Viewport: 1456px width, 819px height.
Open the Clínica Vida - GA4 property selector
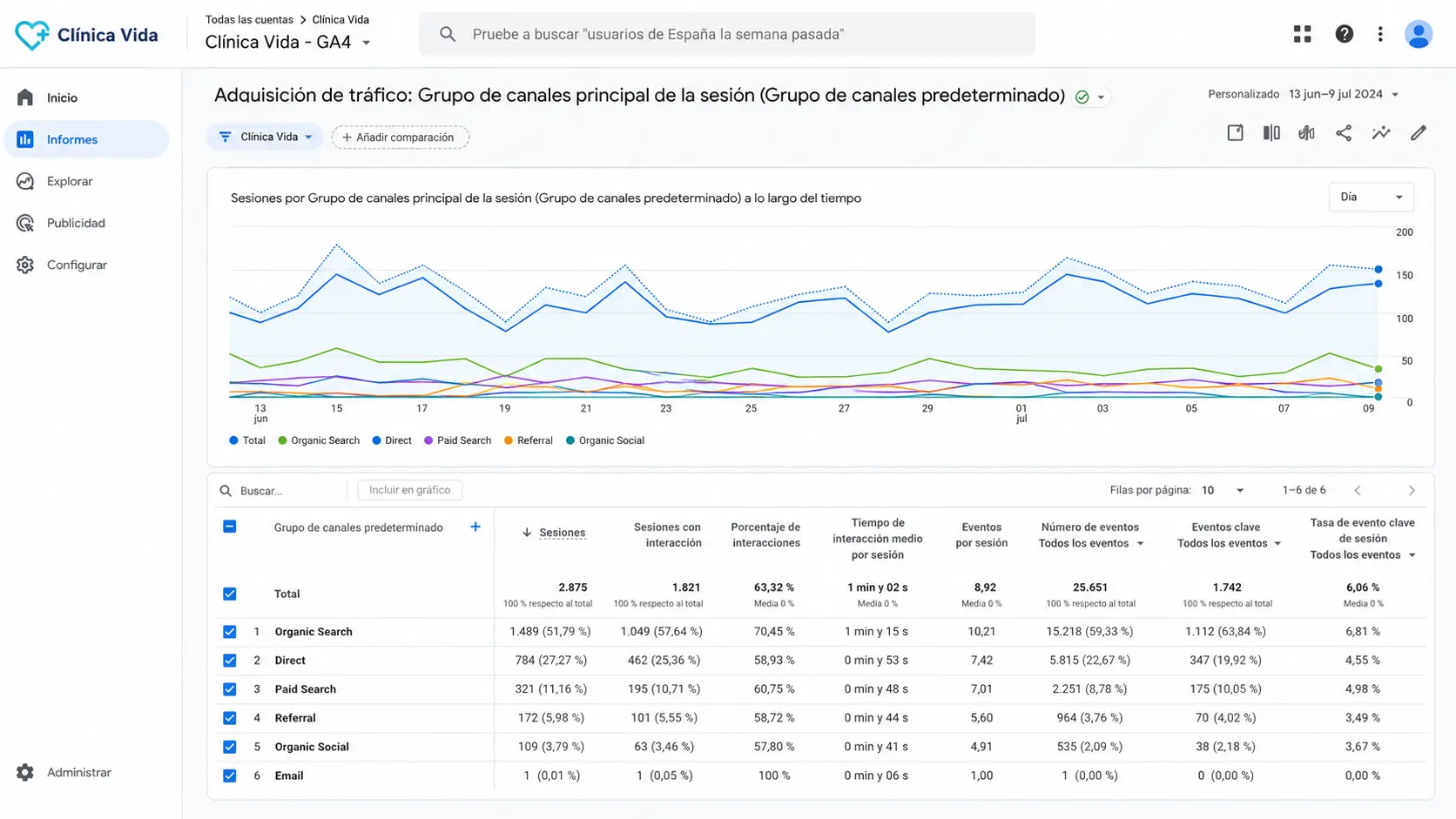click(288, 42)
